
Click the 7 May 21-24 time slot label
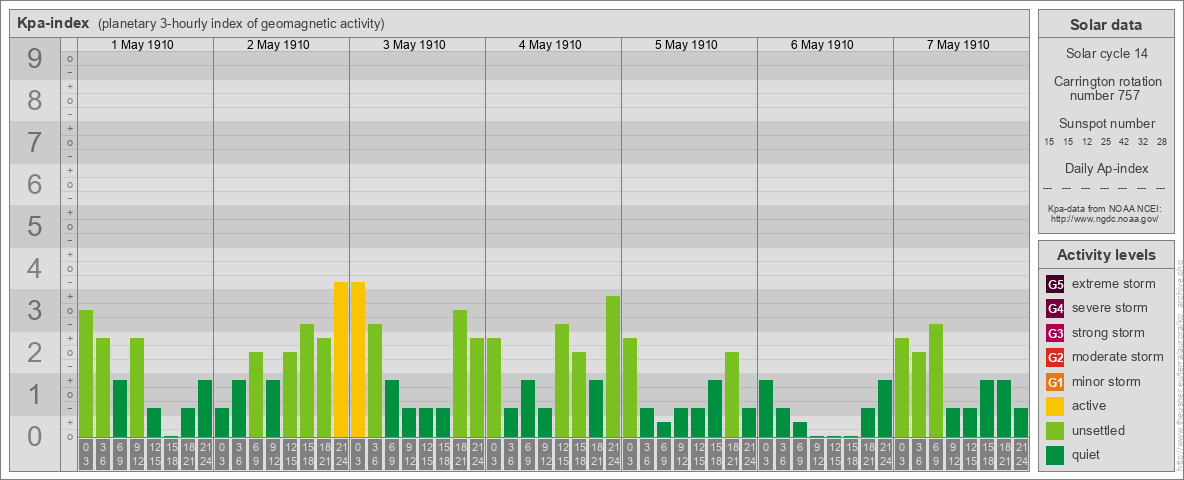[x=1021, y=454]
